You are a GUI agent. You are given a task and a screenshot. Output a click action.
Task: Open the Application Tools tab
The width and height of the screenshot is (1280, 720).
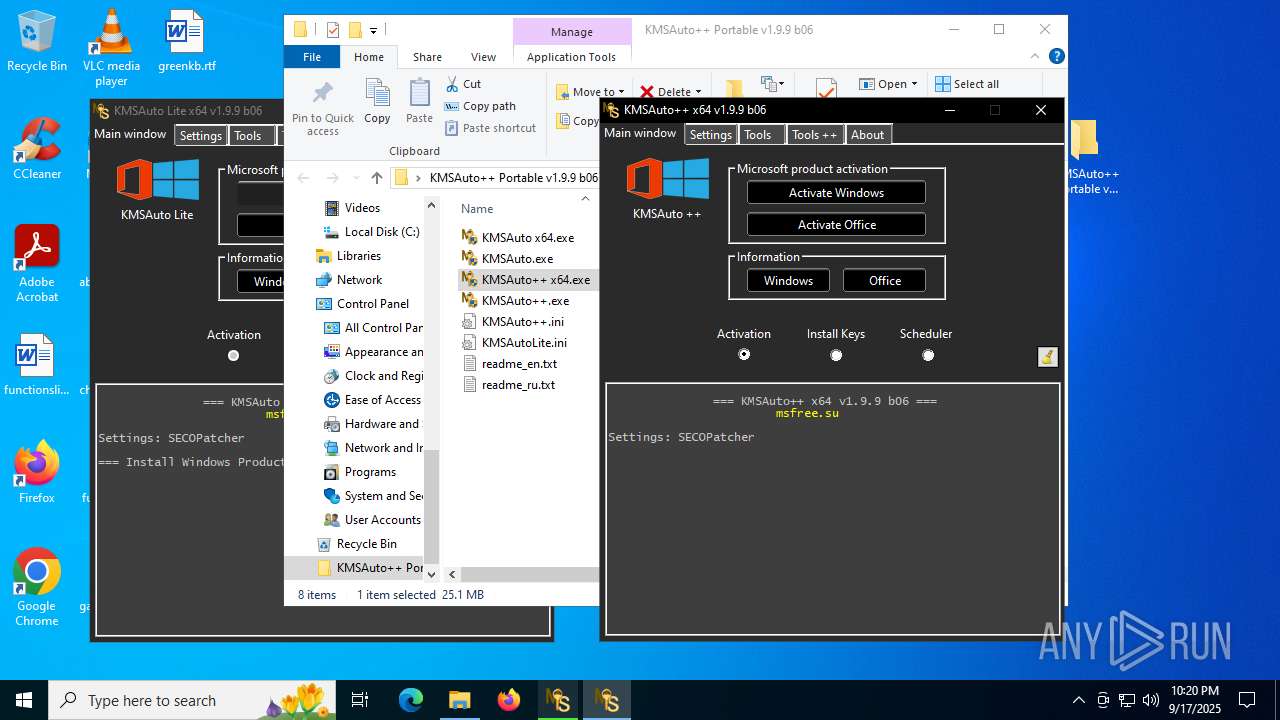coord(571,57)
